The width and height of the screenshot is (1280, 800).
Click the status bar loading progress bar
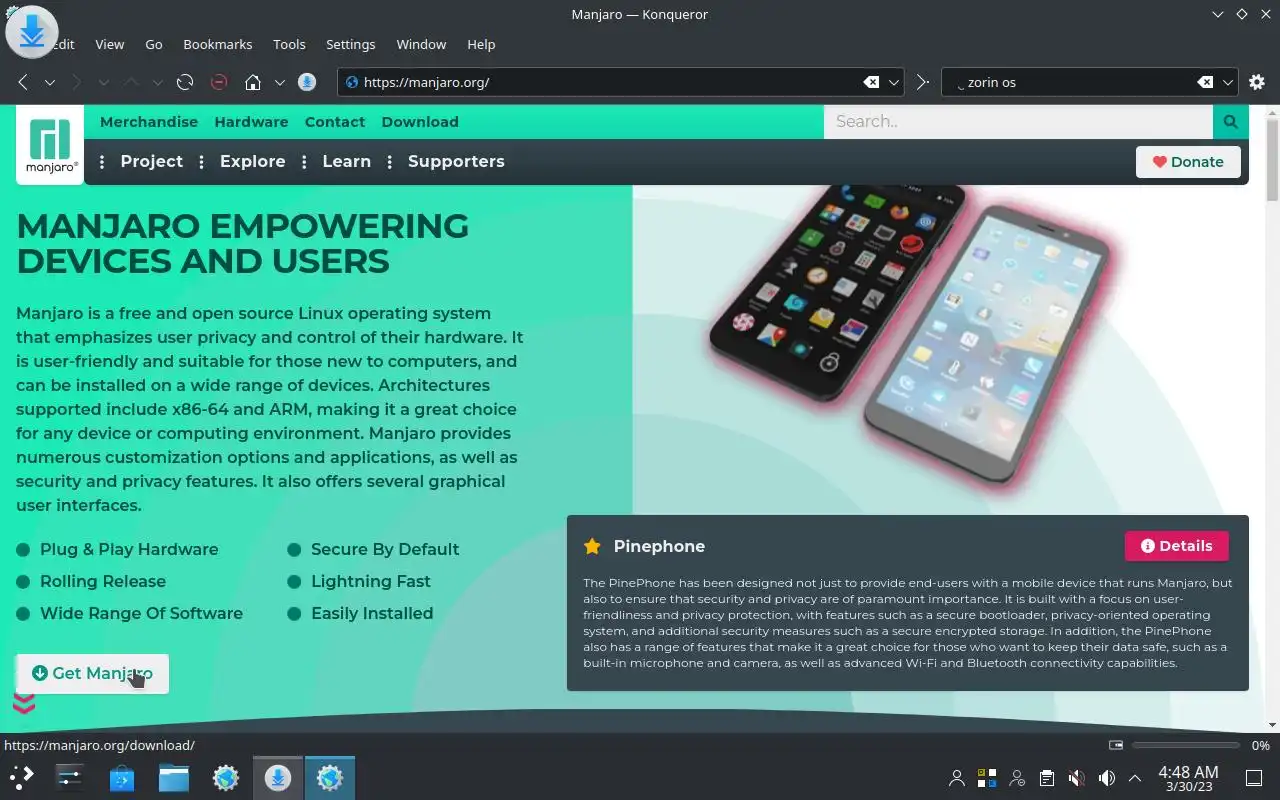pos(1186,745)
